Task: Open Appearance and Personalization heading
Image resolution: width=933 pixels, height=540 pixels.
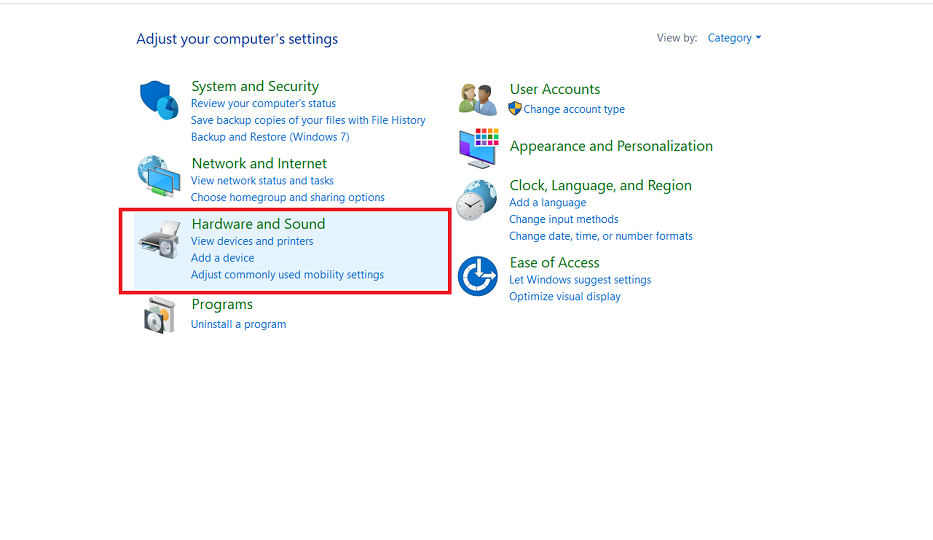Action: (x=611, y=146)
